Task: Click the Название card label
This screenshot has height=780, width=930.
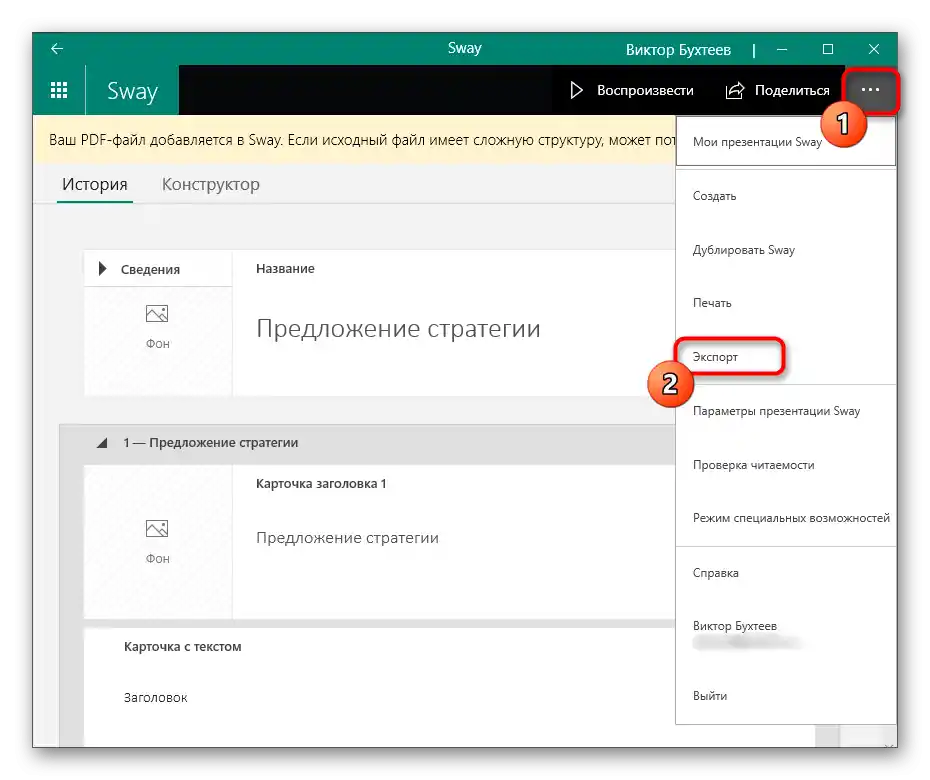Action: pyautogui.click(x=285, y=269)
